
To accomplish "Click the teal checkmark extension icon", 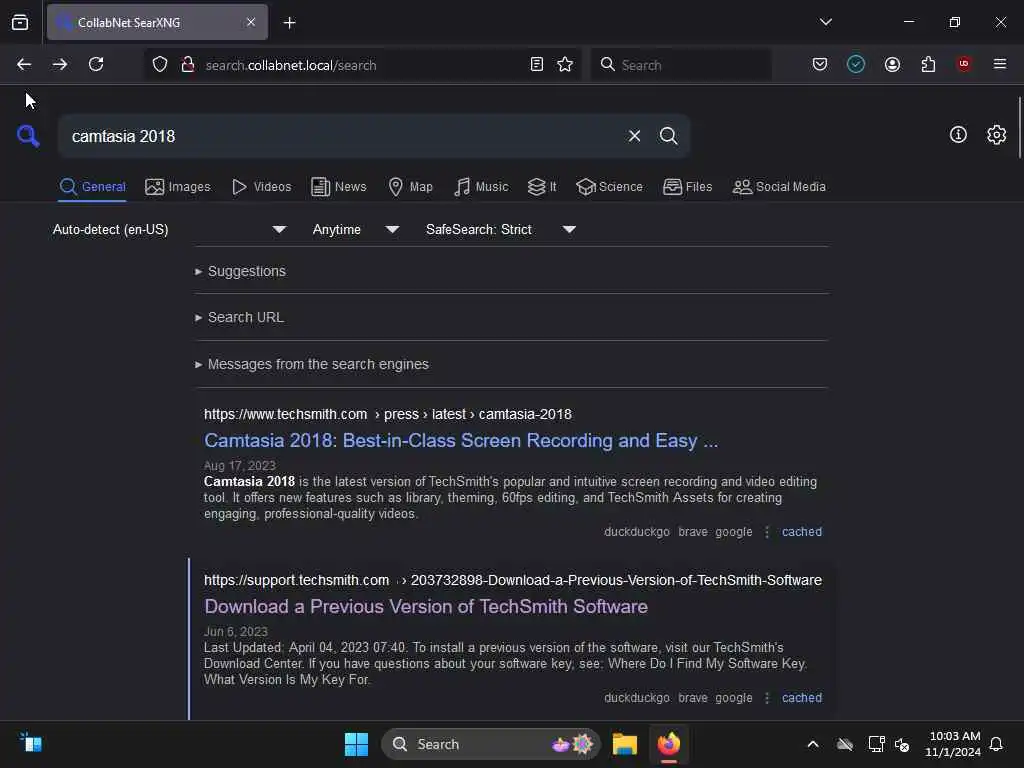I will 856,65.
